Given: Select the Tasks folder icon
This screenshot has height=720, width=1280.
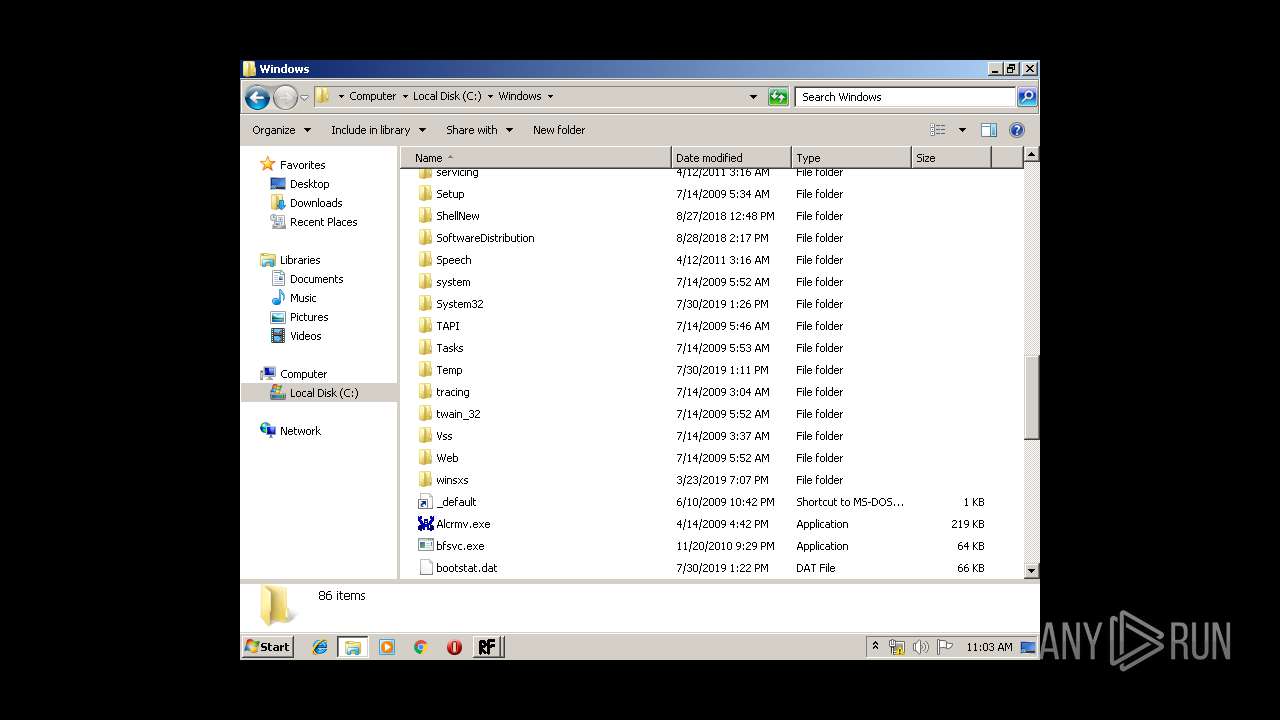Looking at the screenshot, I should pos(425,348).
